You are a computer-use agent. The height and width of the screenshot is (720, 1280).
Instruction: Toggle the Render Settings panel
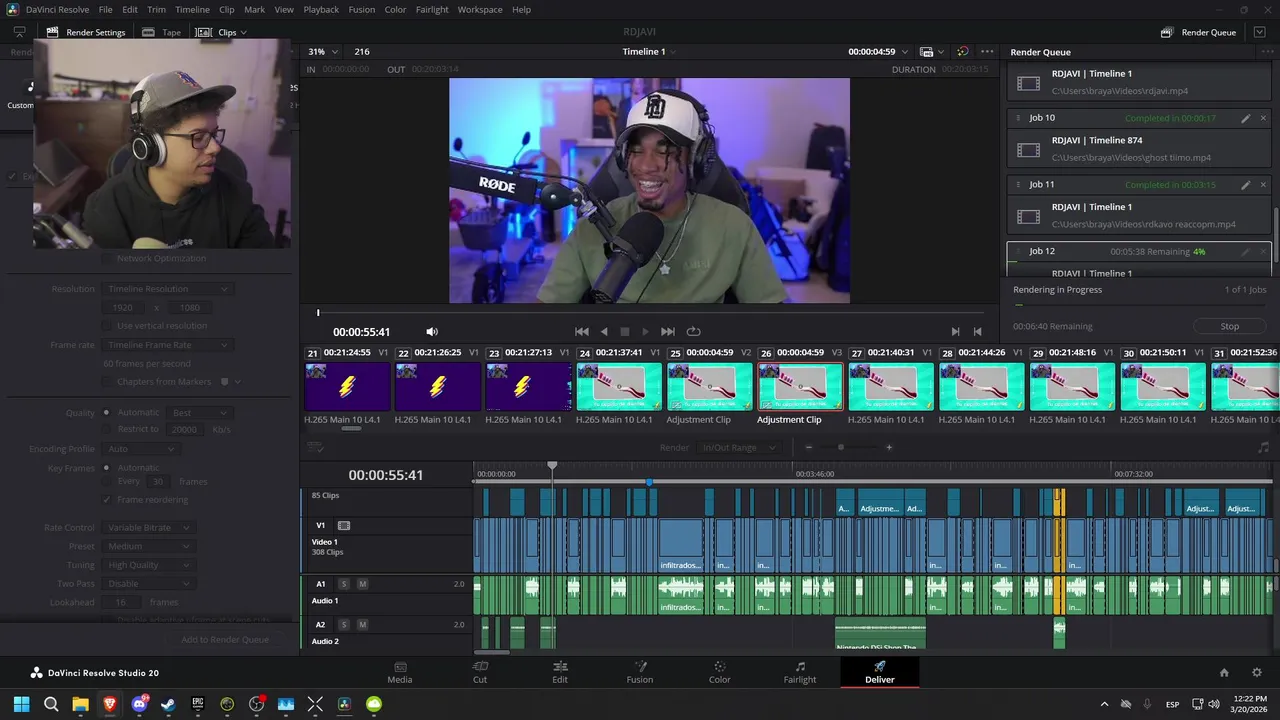[84, 32]
